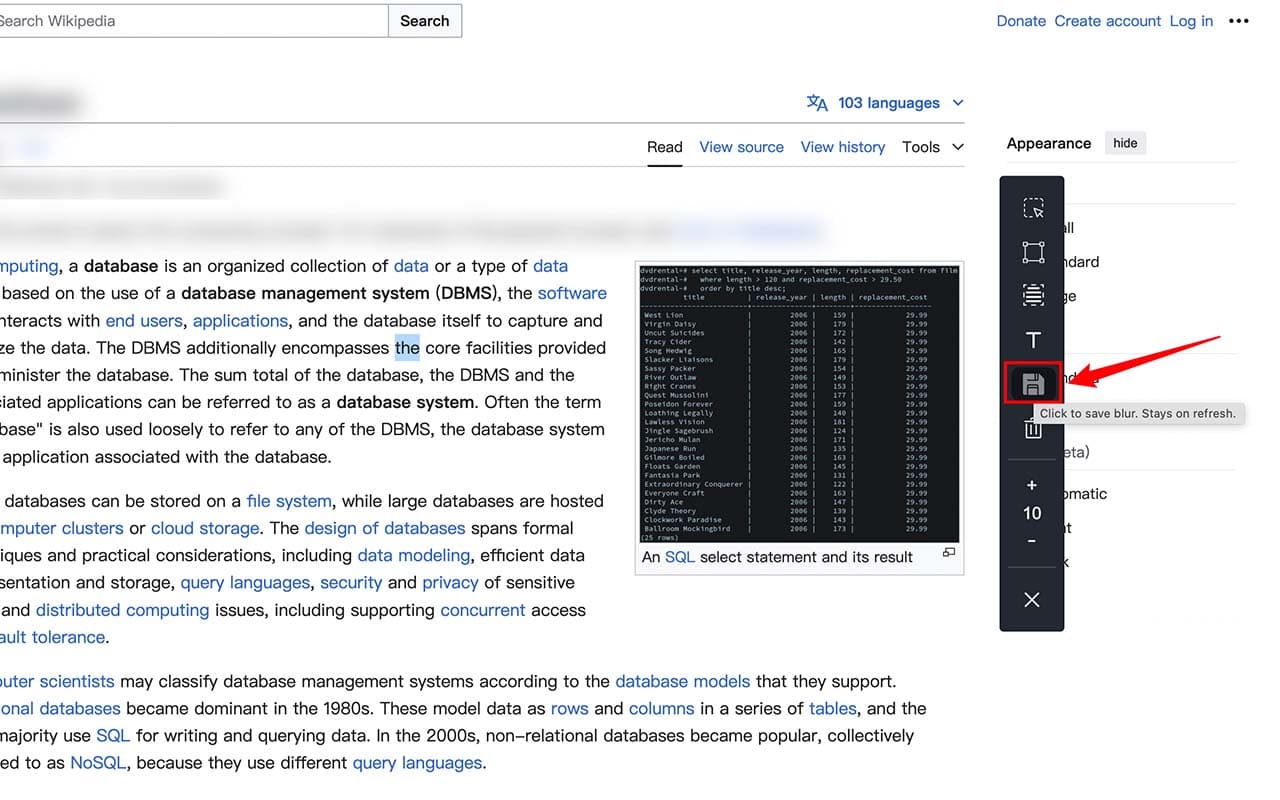Screen dimensions: 1280x800
Task: Close the blur toolbar with X
Action: [x=1032, y=600]
